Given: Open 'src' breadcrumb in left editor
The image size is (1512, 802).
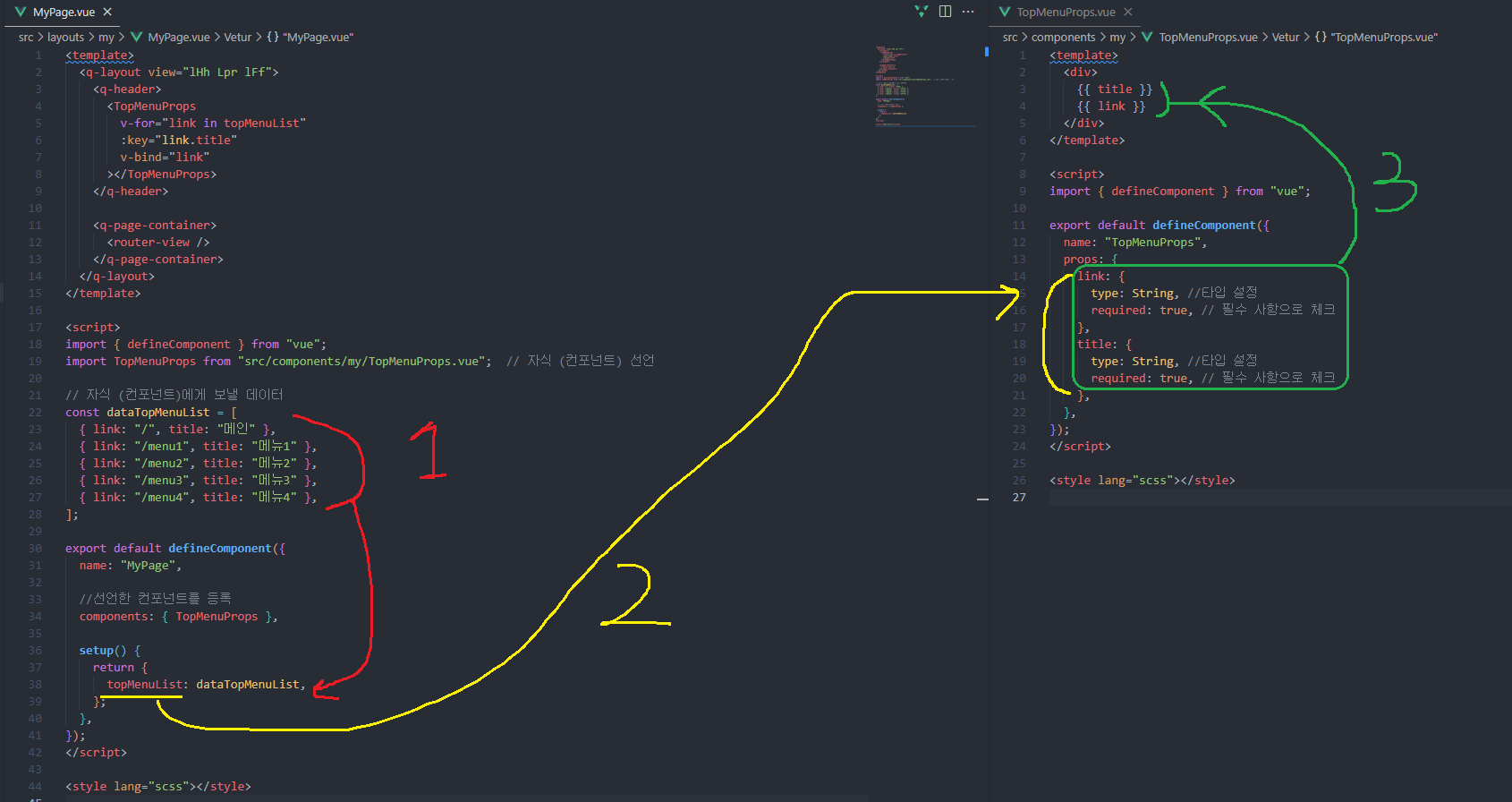Looking at the screenshot, I should point(26,37).
